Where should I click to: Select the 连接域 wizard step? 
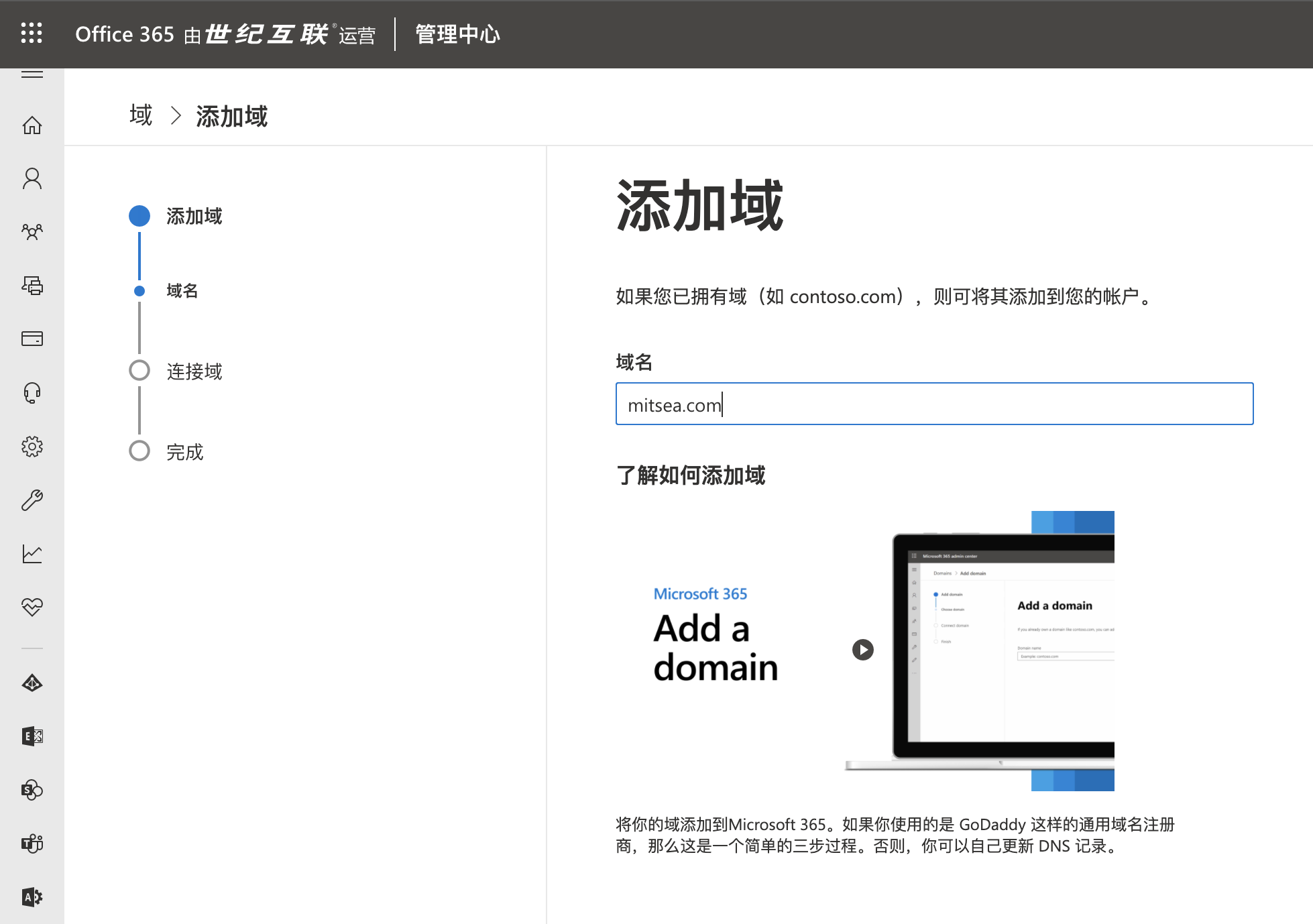[x=194, y=371]
